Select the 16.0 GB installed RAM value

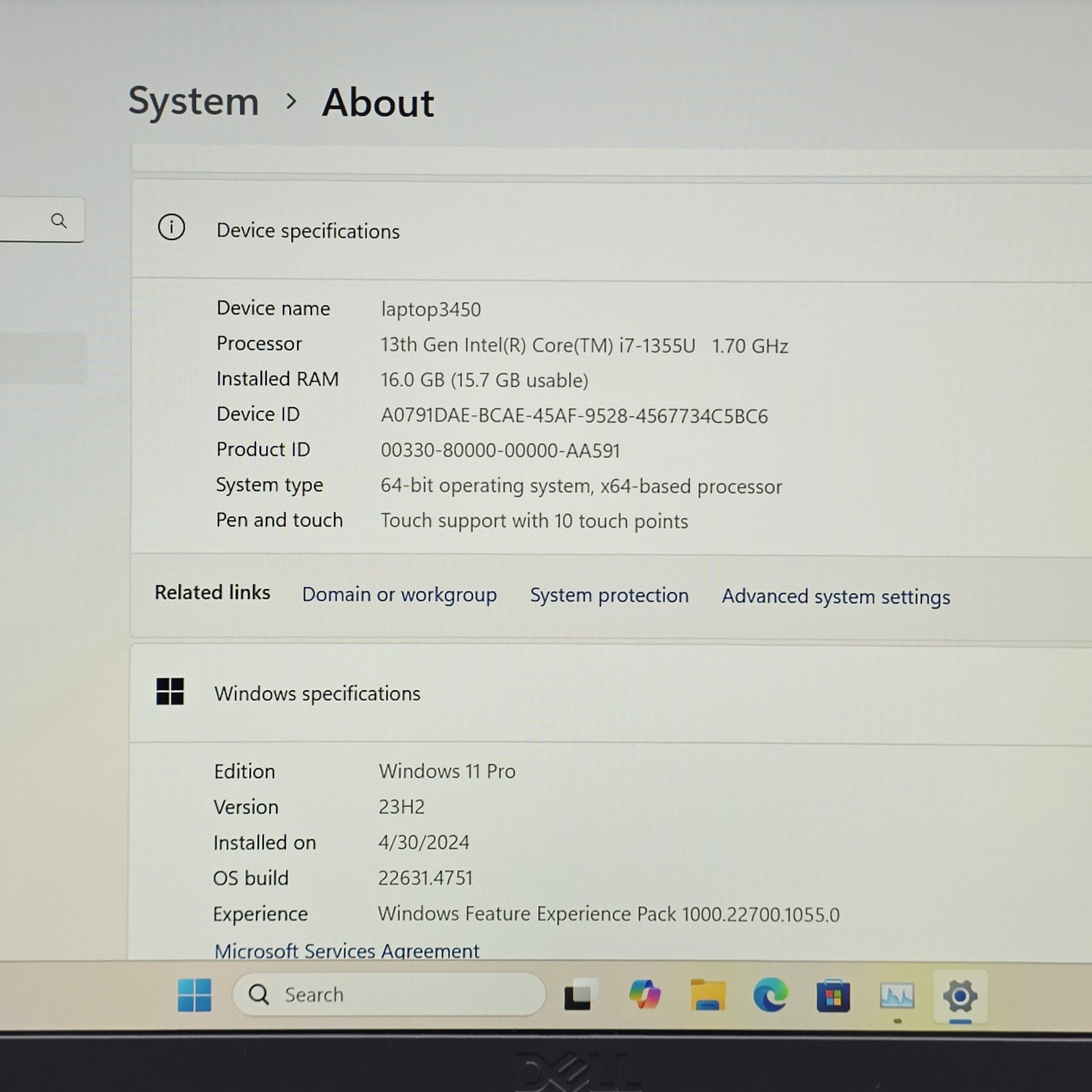(x=412, y=380)
